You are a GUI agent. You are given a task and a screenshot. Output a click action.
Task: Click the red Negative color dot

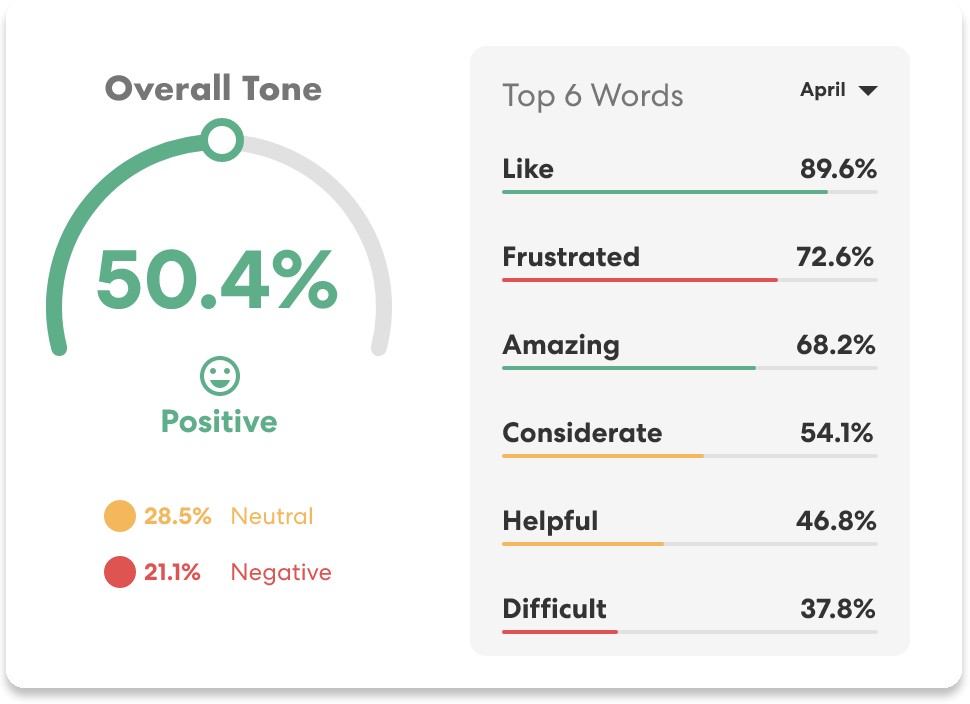click(119, 573)
